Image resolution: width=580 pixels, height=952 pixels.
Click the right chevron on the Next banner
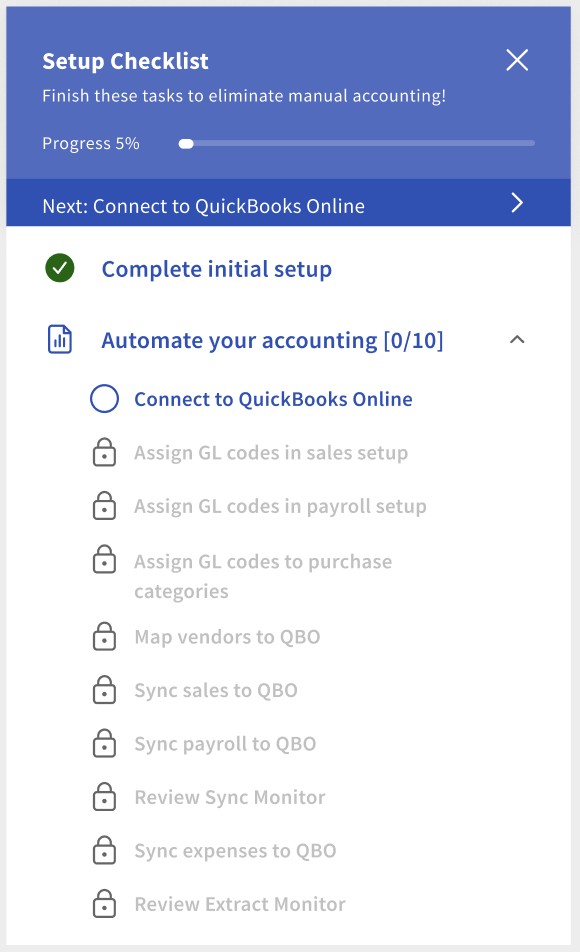click(x=517, y=202)
